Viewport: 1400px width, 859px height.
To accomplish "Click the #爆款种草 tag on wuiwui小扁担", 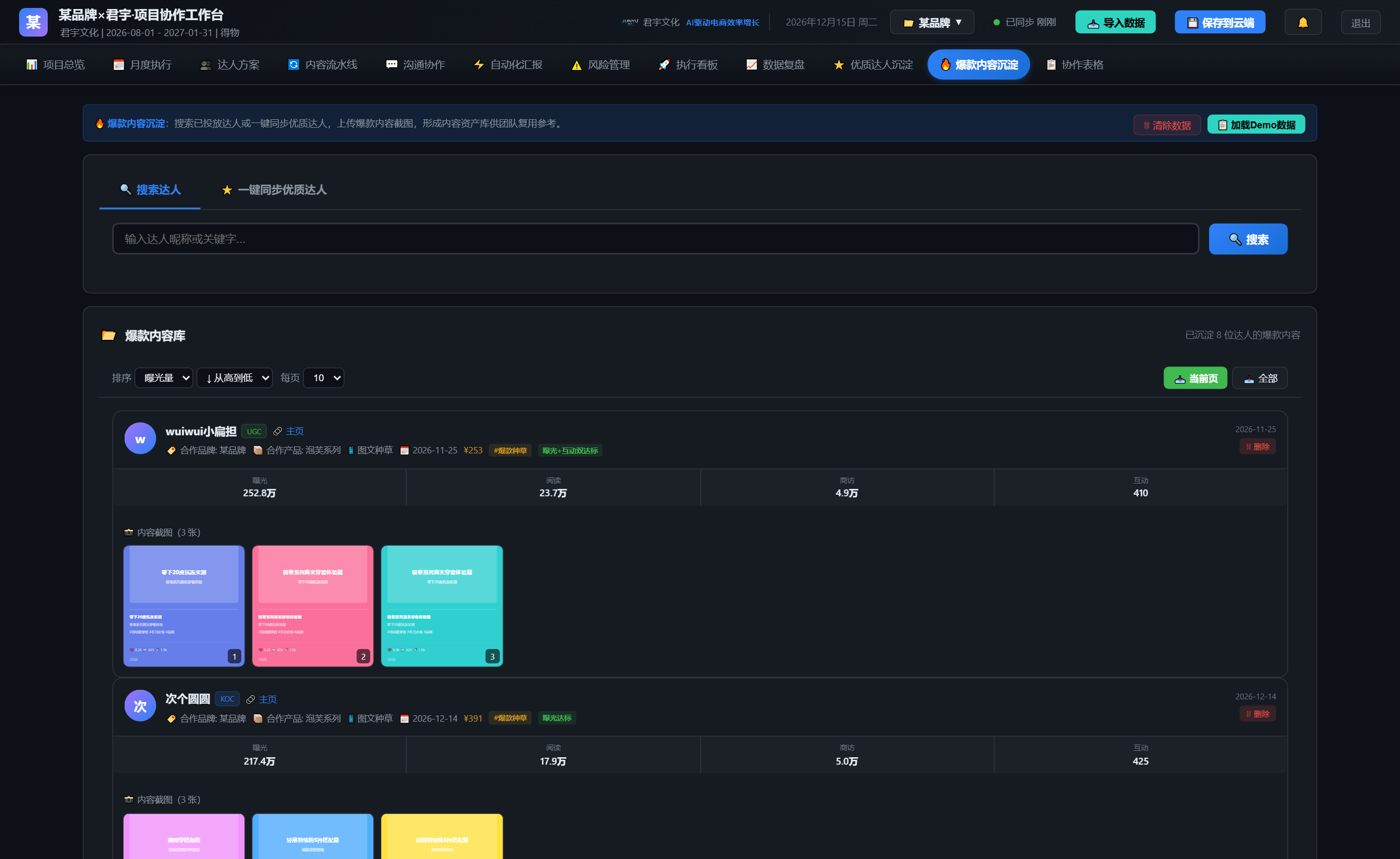I will [x=510, y=451].
